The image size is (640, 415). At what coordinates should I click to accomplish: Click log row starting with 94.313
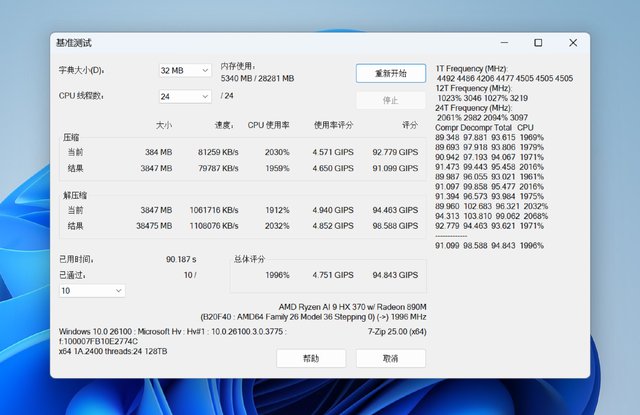pyautogui.click(x=491, y=216)
